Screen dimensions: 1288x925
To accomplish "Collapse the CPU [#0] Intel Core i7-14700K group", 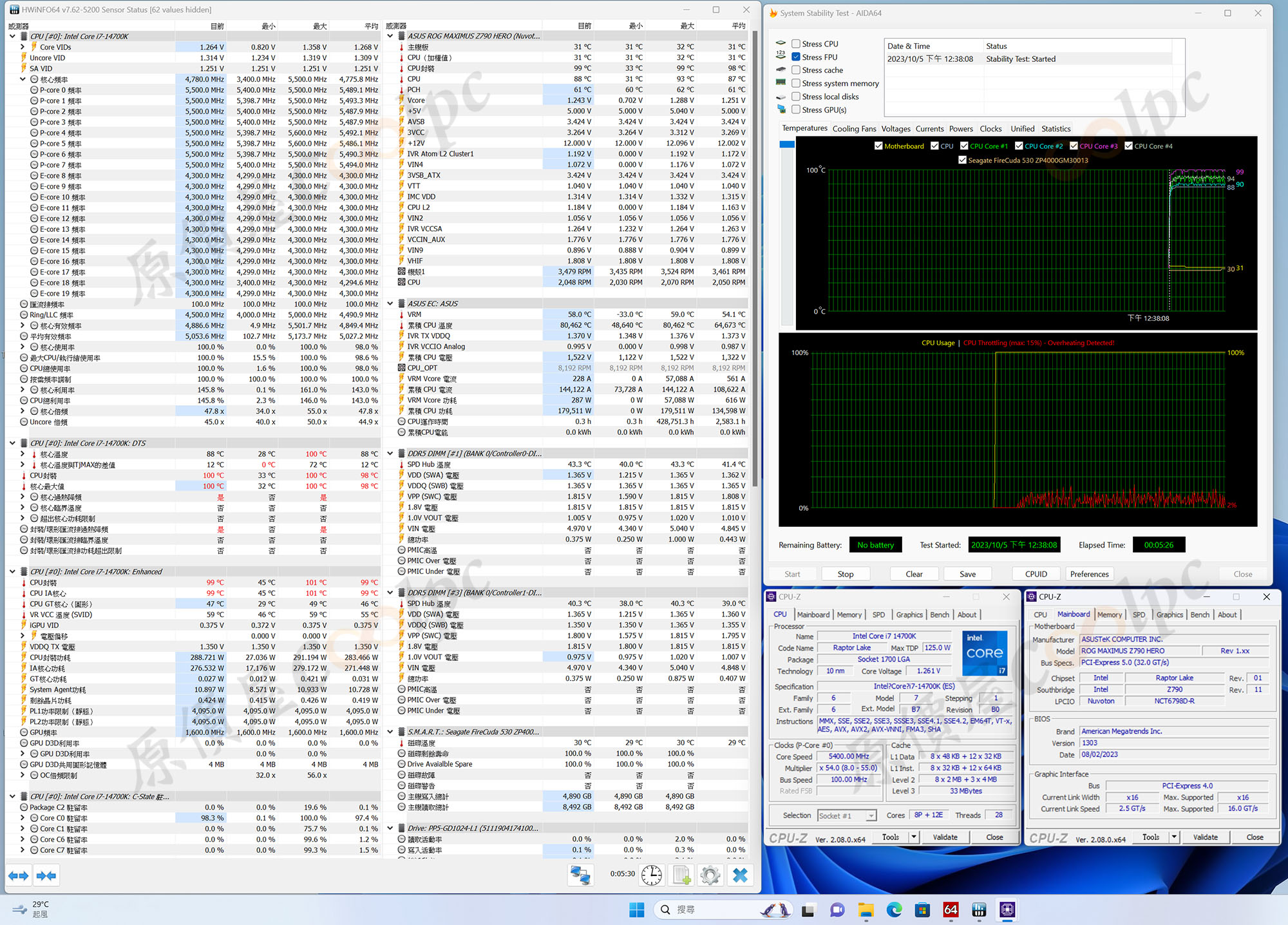I will coord(12,37).
